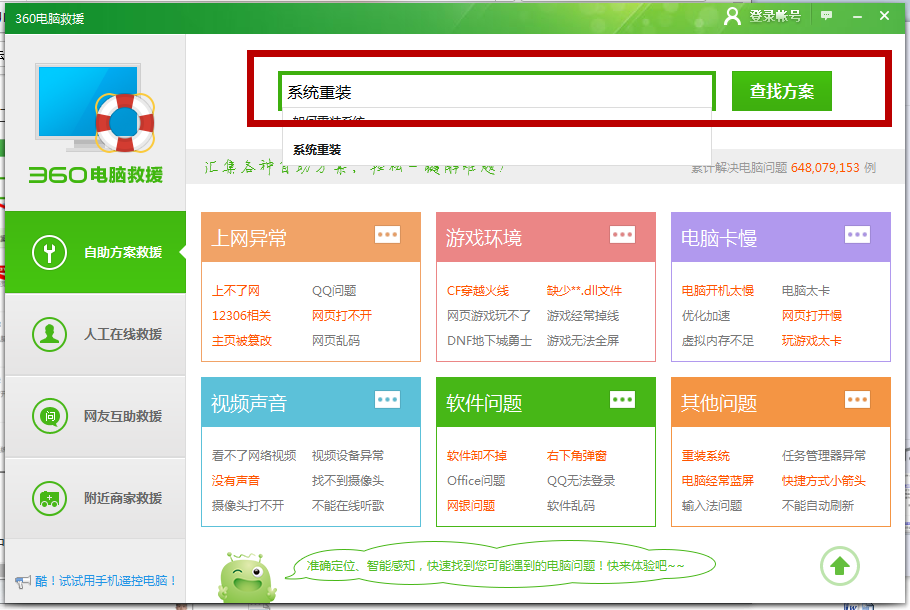Viewport: 910px width, 610px height.
Task: Open the 电脑经常蓝屏 solution
Action: (x=718, y=481)
